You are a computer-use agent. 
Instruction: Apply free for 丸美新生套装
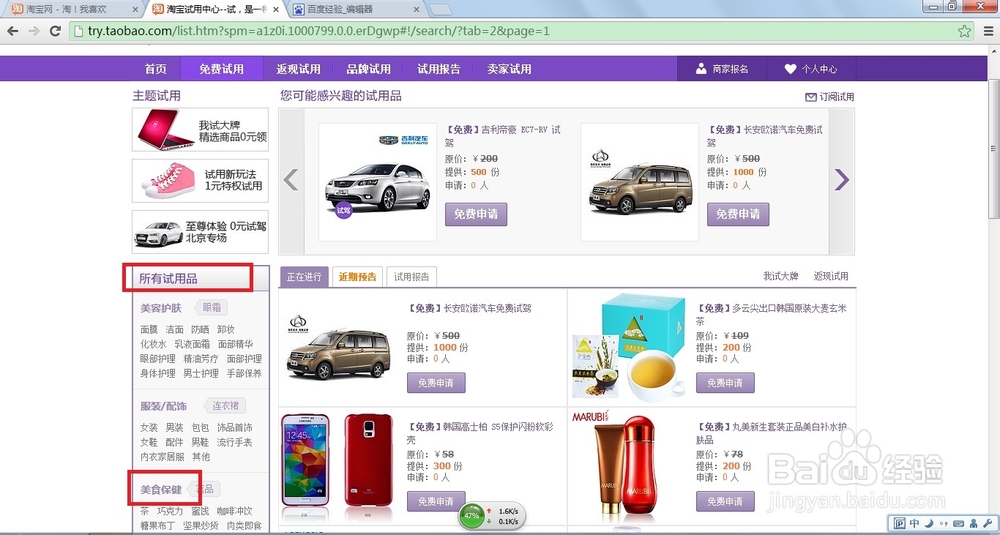725,501
